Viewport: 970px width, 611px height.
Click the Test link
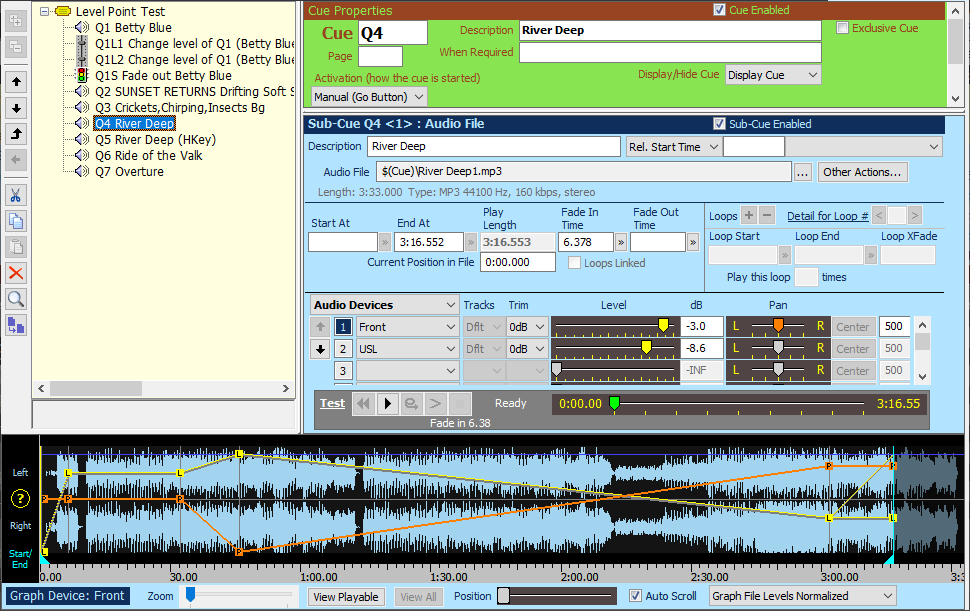click(332, 403)
